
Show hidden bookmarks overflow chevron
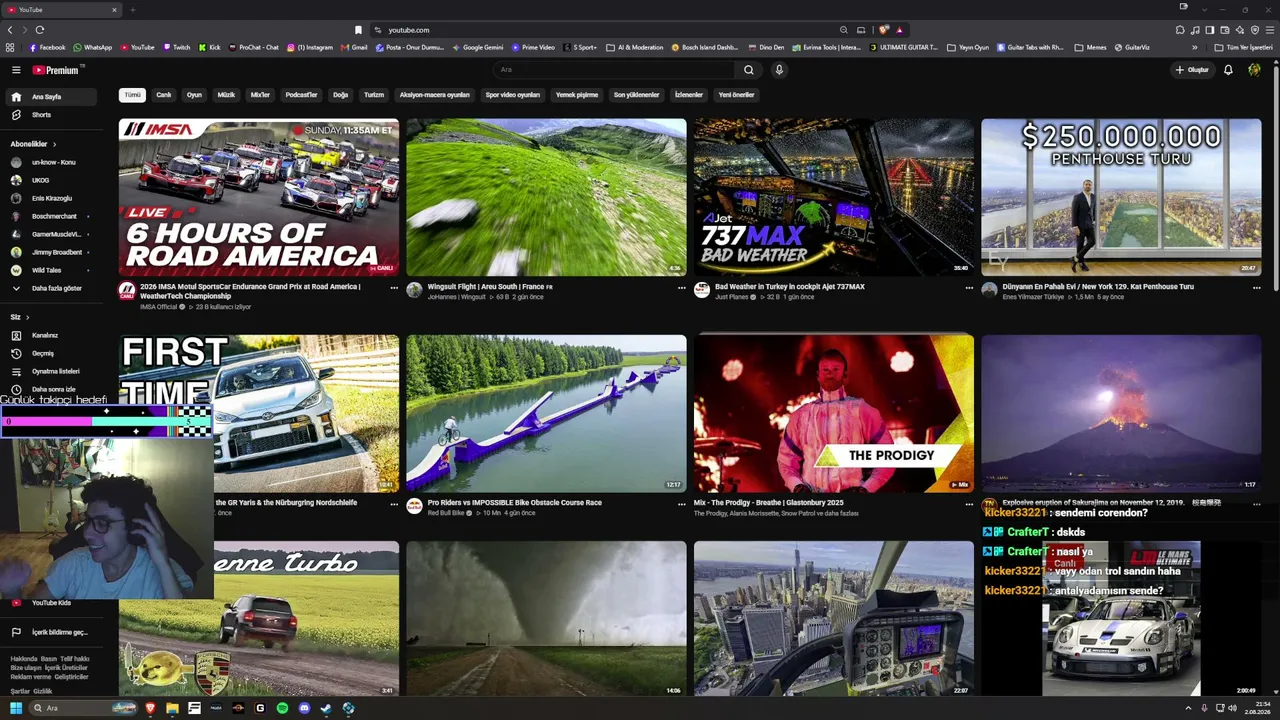click(x=1194, y=47)
